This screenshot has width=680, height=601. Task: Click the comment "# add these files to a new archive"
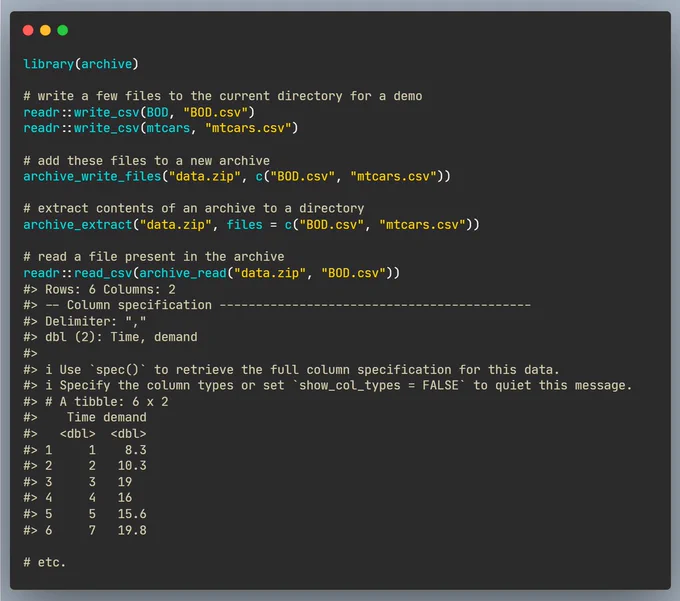point(147,161)
